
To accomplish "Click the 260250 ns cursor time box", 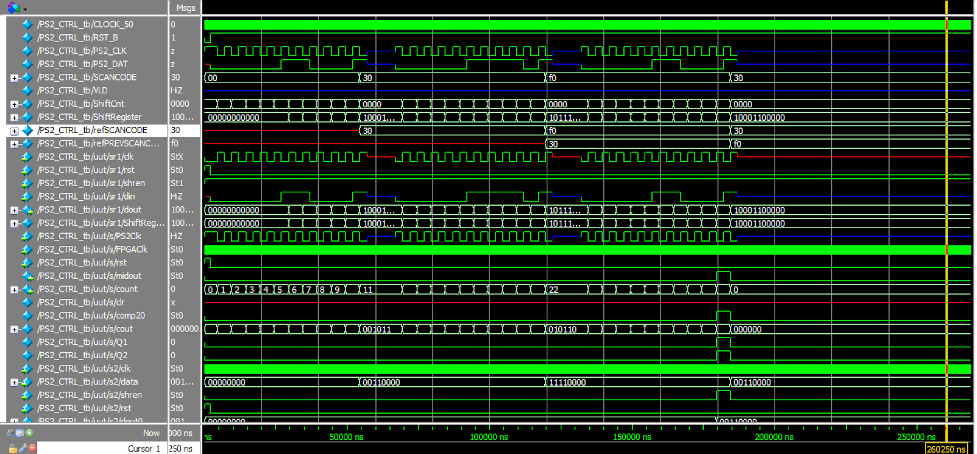I will tap(946, 448).
